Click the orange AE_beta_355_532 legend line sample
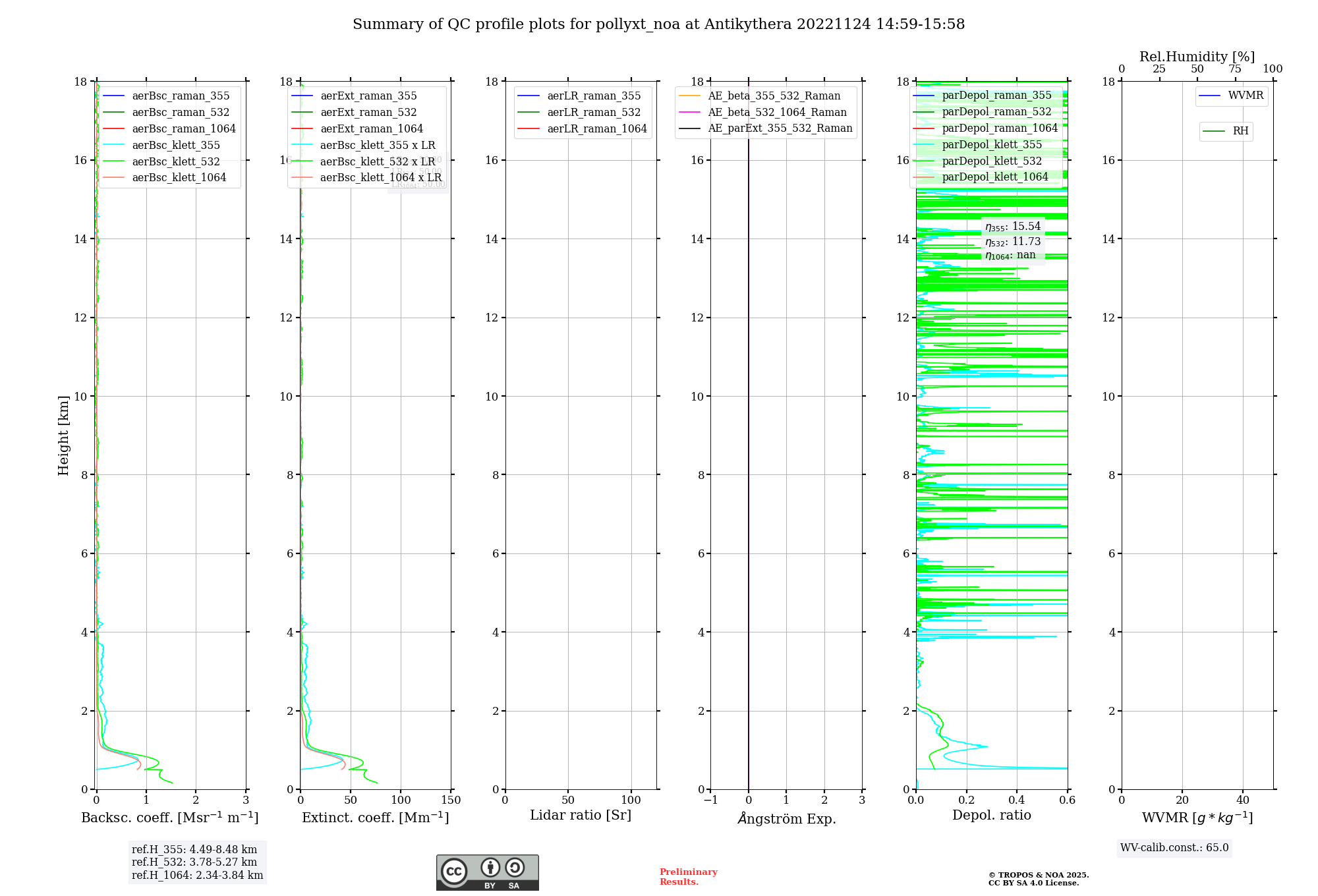 [689, 96]
